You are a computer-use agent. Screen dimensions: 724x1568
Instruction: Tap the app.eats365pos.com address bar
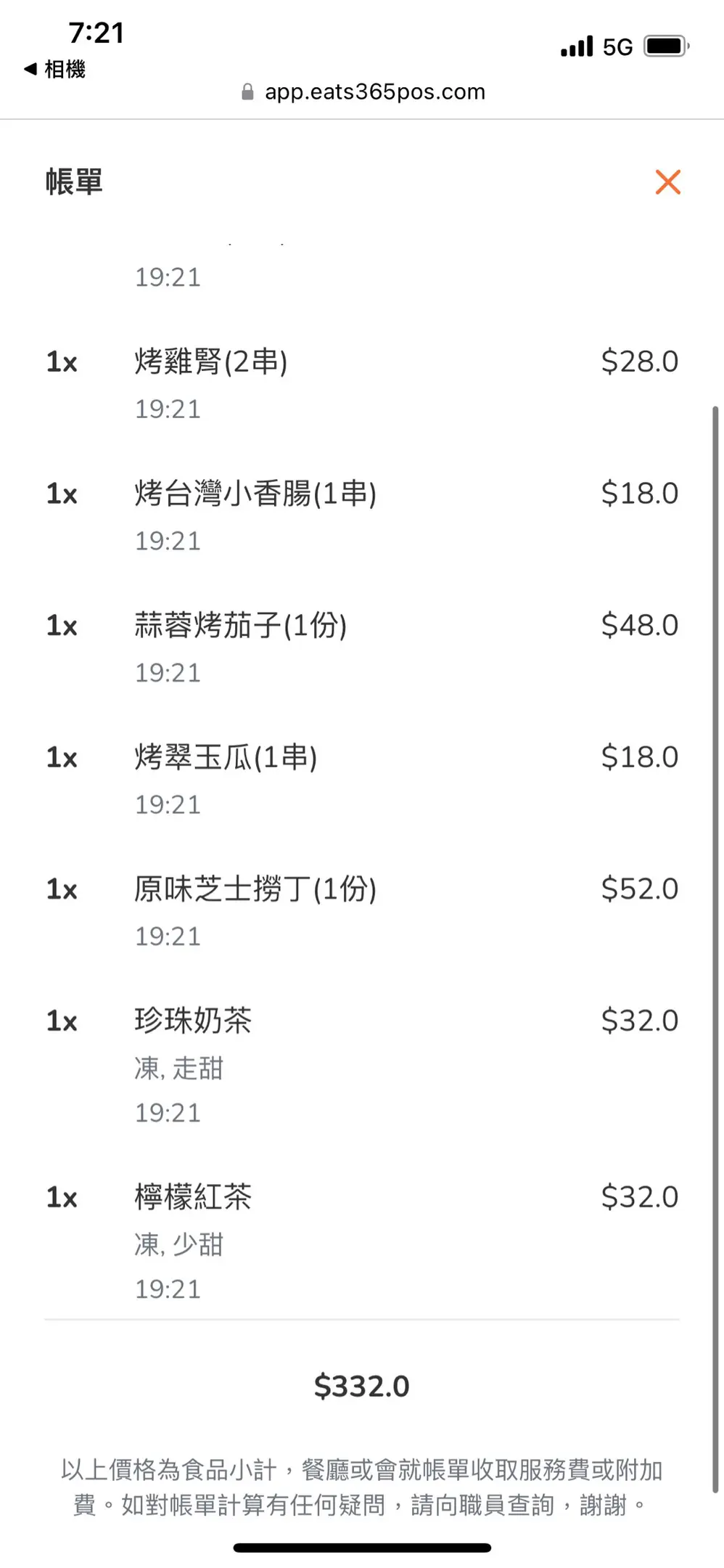(374, 92)
